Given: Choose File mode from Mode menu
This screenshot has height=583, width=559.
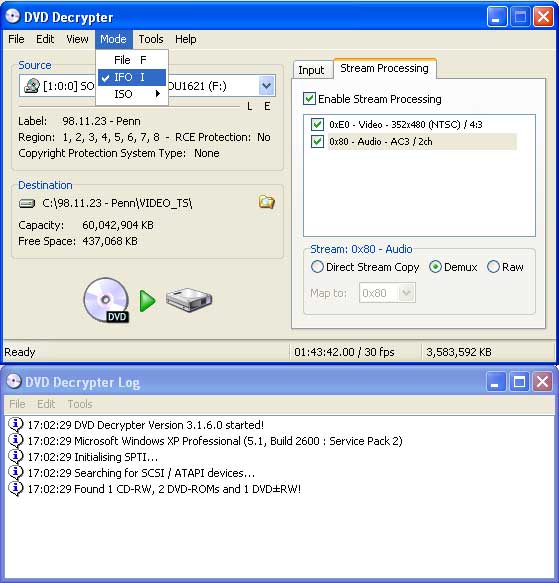Looking at the screenshot, I should click(132, 60).
